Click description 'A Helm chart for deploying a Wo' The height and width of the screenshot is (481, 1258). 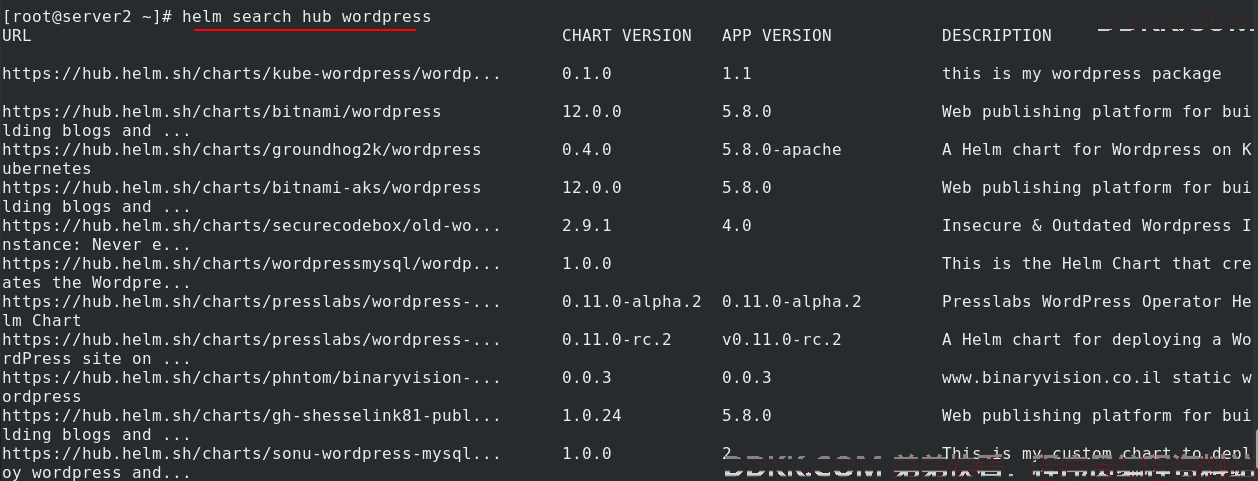(1097, 339)
